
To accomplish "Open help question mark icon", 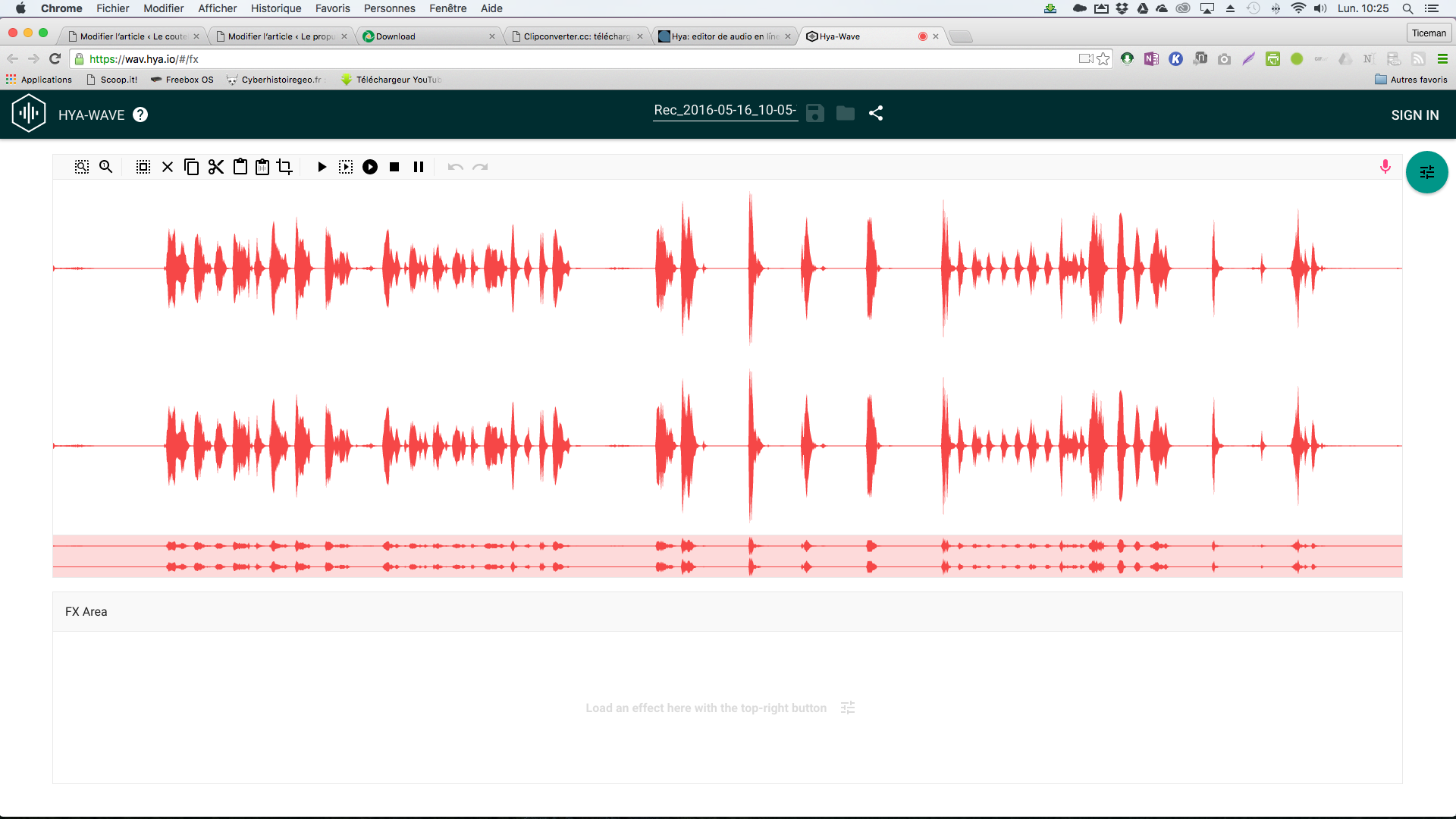I will tap(140, 115).
